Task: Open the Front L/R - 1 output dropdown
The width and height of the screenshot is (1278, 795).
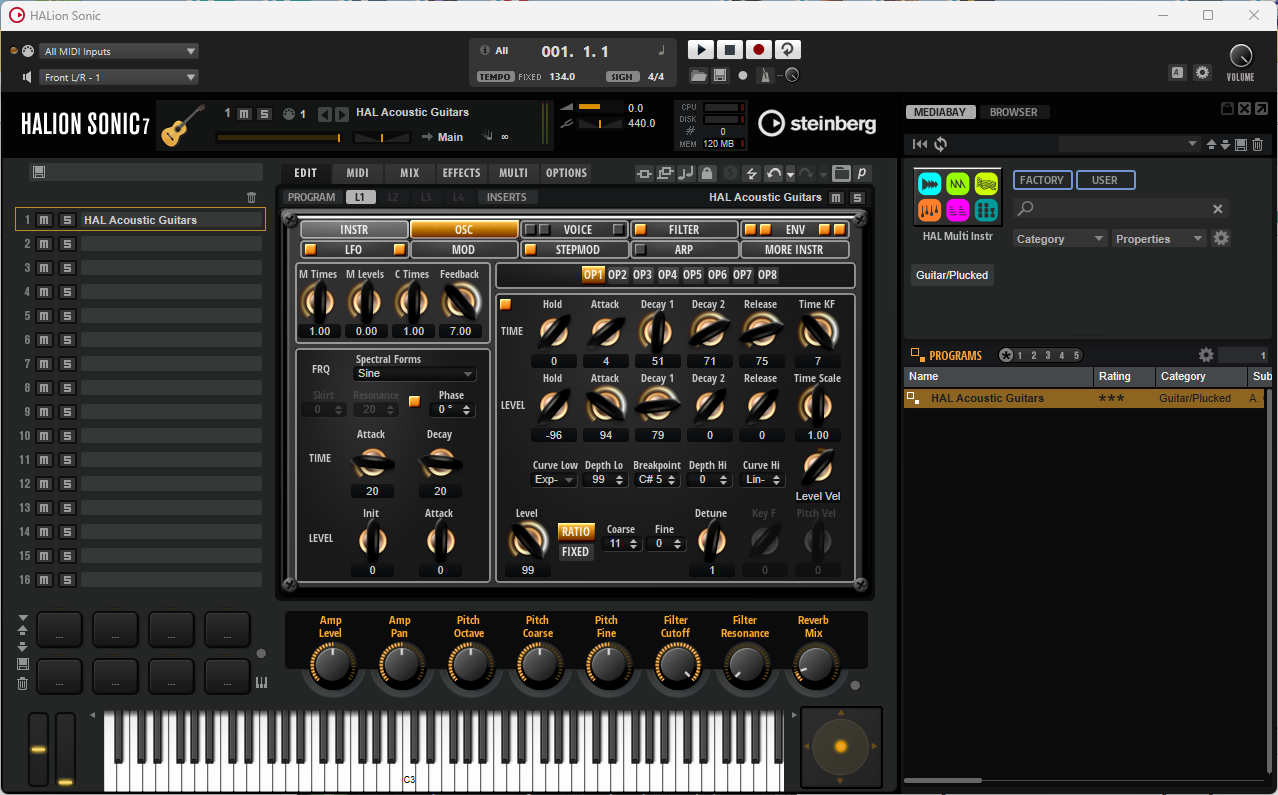Action: coord(120,78)
